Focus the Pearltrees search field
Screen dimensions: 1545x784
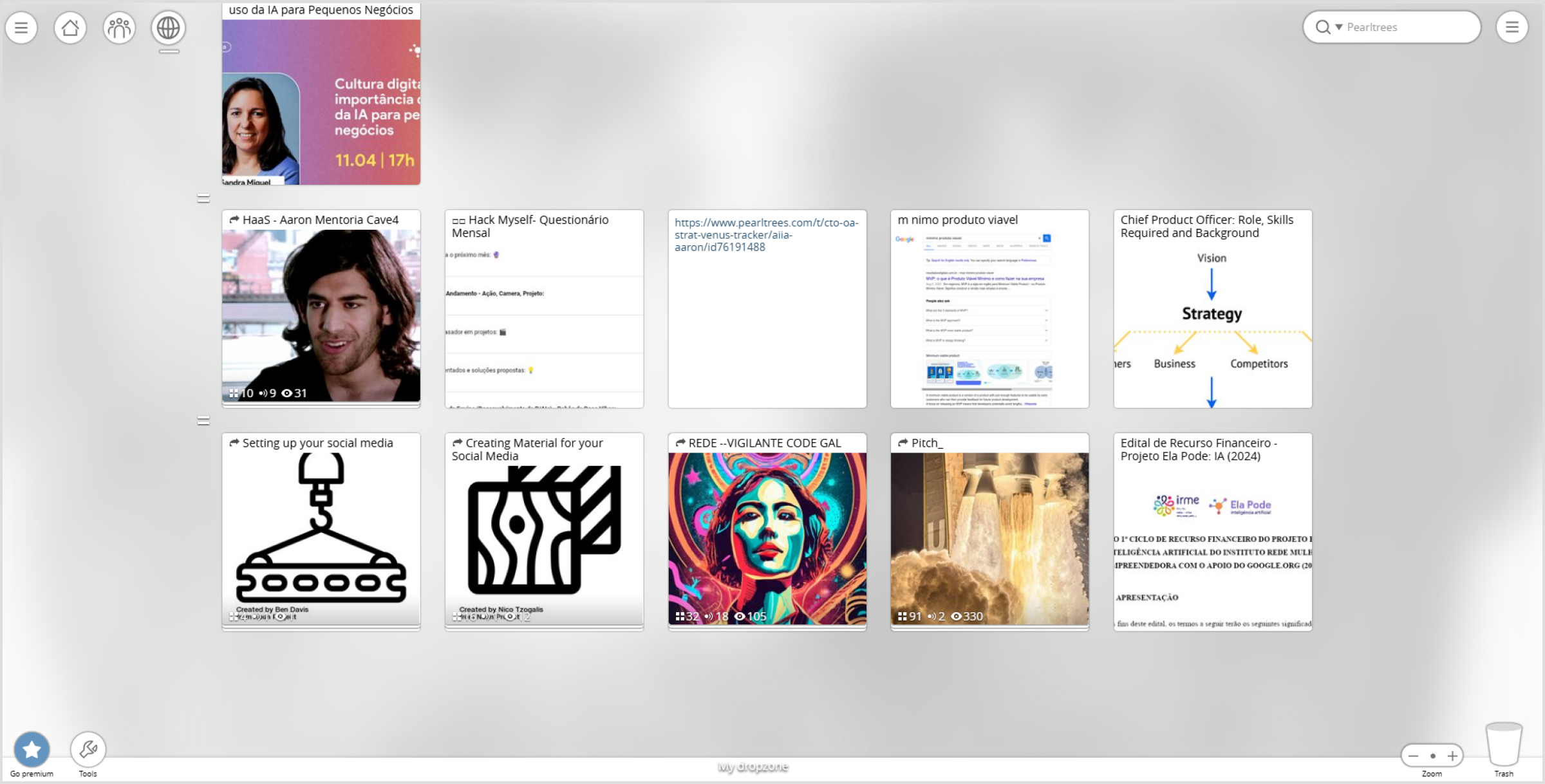pos(1410,27)
